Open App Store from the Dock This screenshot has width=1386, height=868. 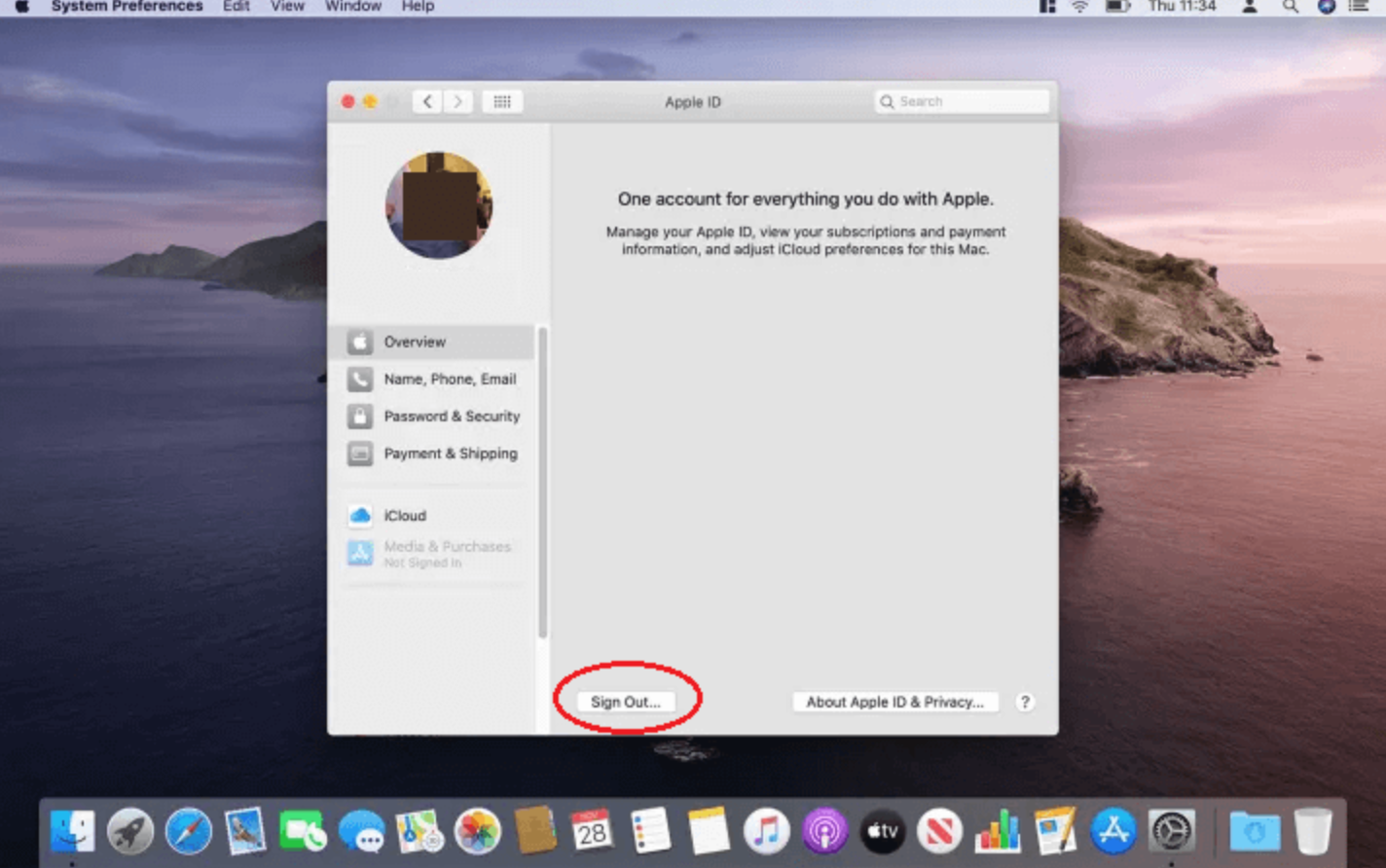1113,832
